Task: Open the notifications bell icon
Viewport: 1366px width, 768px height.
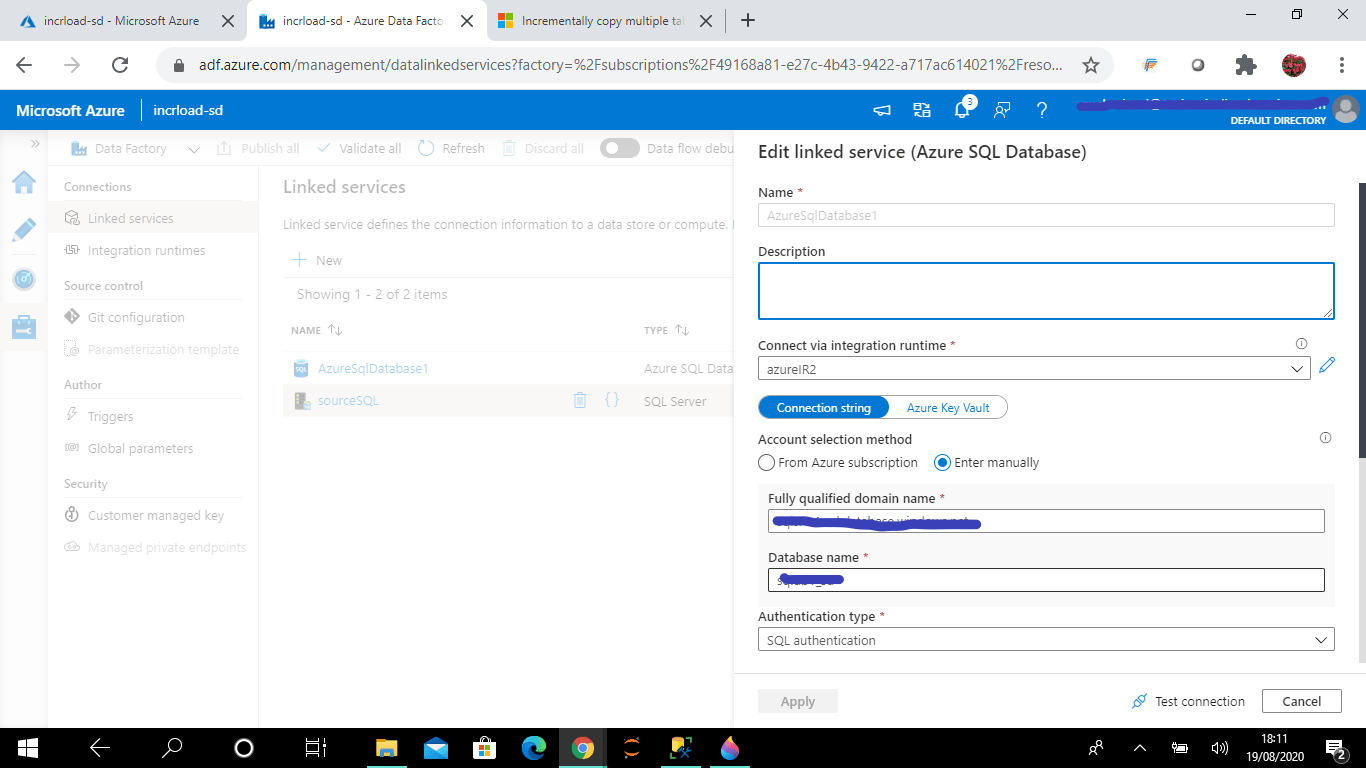Action: coord(962,110)
